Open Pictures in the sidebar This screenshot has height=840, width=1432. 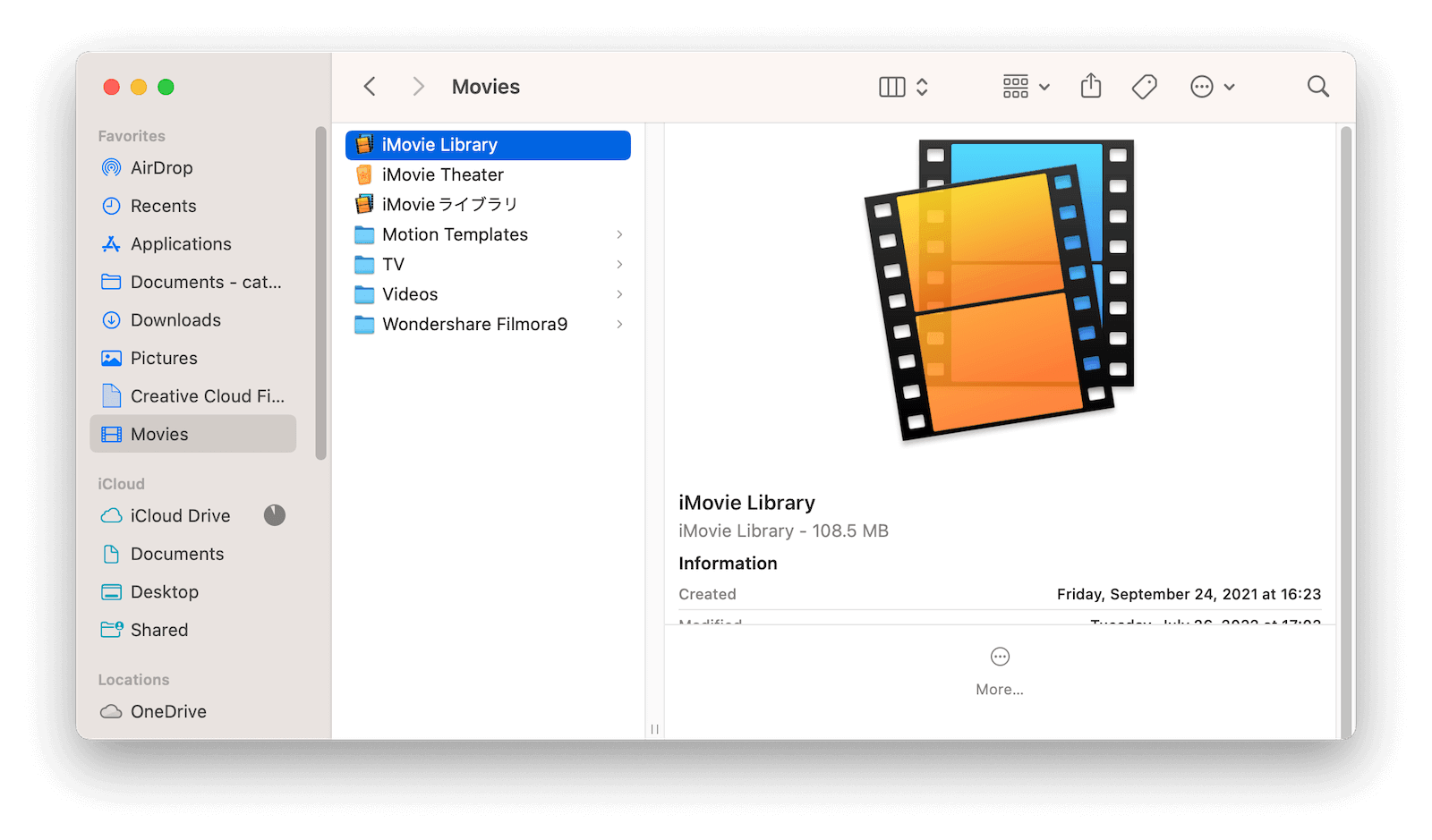click(192, 358)
